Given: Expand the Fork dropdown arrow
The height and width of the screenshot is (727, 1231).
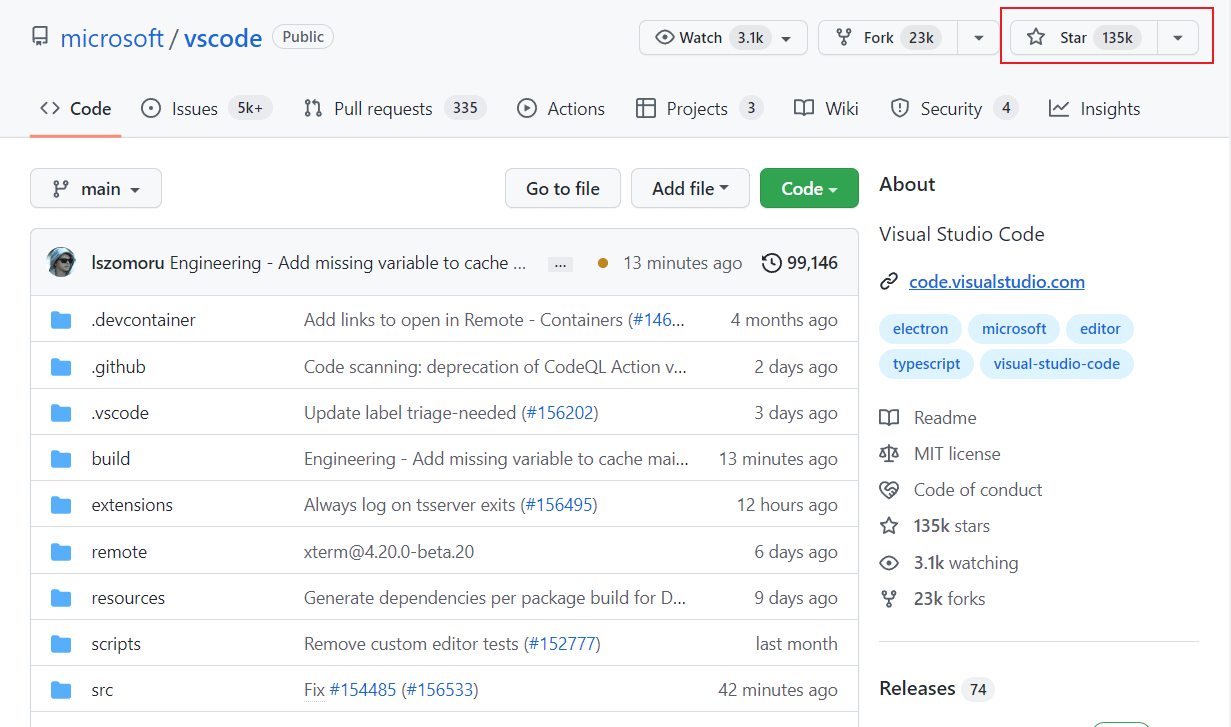Looking at the screenshot, I should [x=978, y=38].
